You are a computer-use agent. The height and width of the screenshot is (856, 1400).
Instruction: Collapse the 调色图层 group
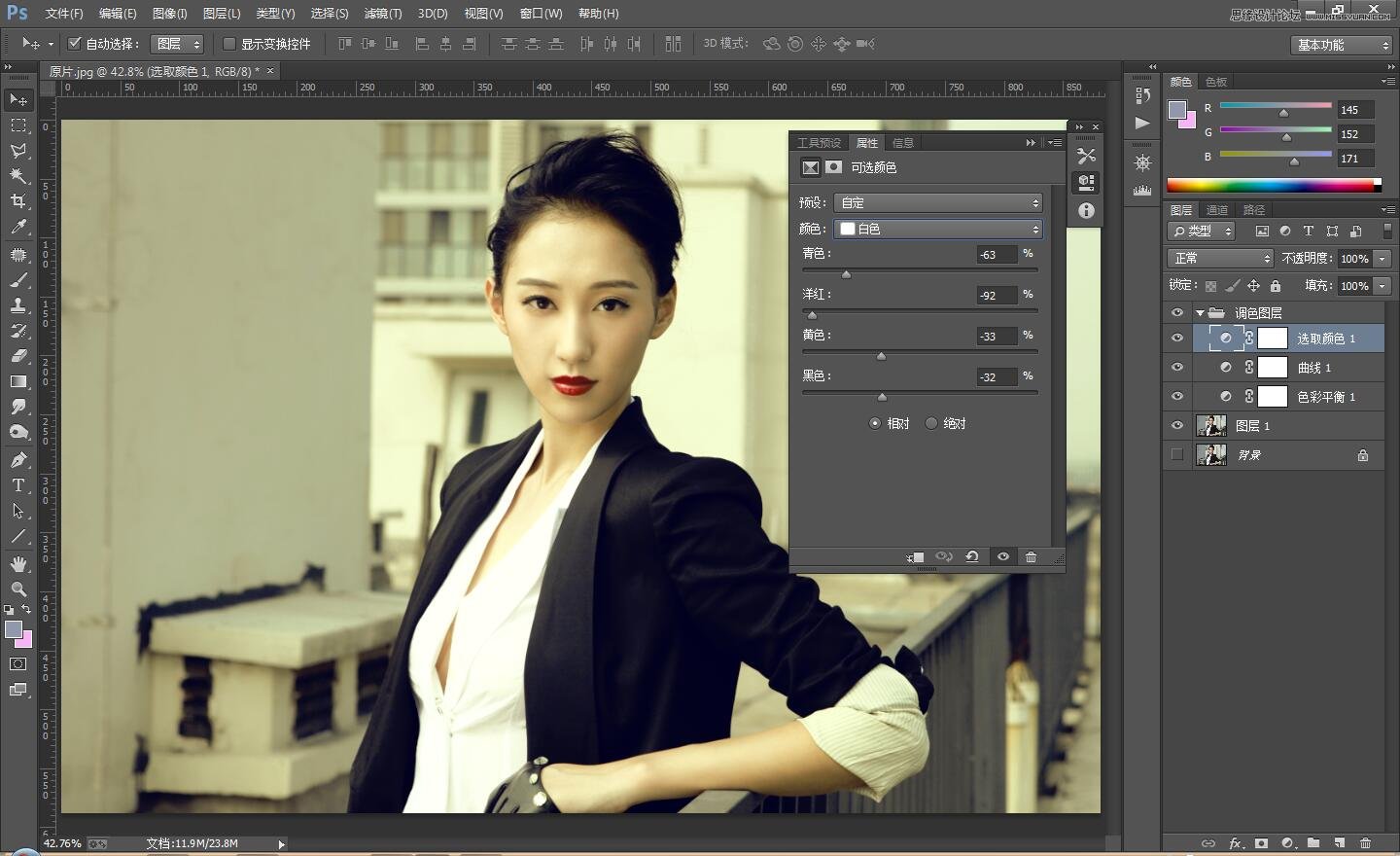point(1200,313)
